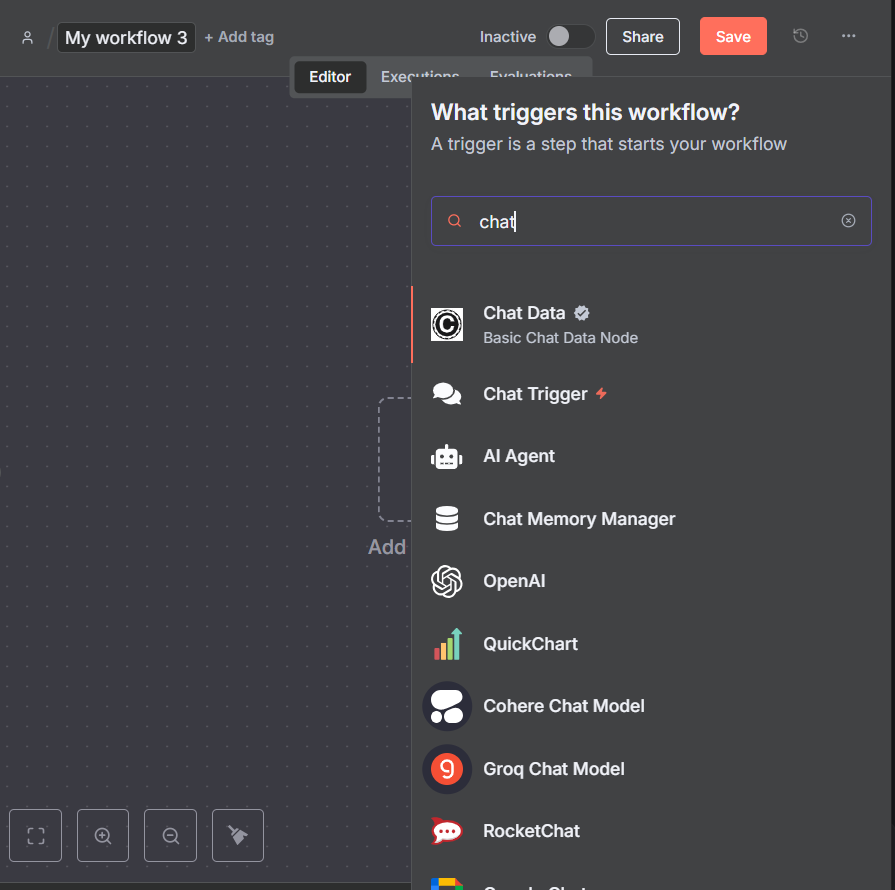
Task: Select the Chat Trigger speech bubbles icon
Action: point(447,394)
